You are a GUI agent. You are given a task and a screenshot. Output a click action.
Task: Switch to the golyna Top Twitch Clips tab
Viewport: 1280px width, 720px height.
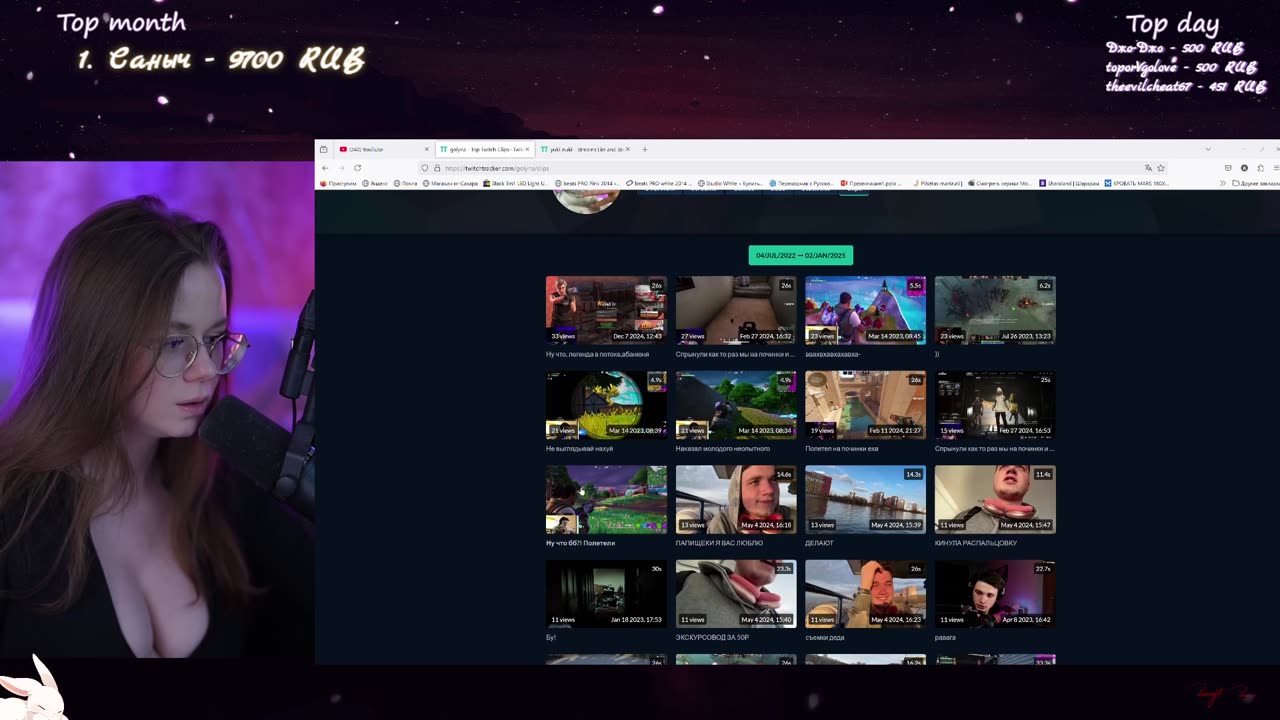pyautogui.click(x=485, y=149)
